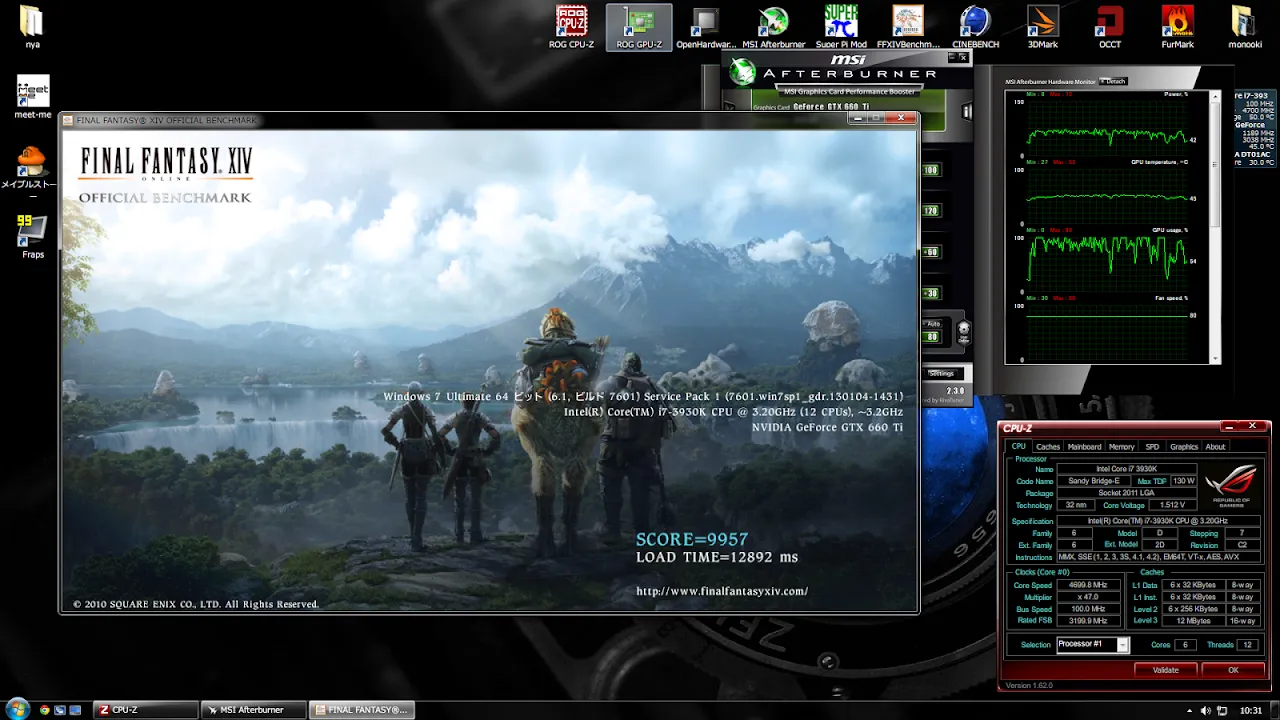1280x720 pixels.
Task: Toggle the Auto fan speed button in Afterburner
Action: click(933, 324)
